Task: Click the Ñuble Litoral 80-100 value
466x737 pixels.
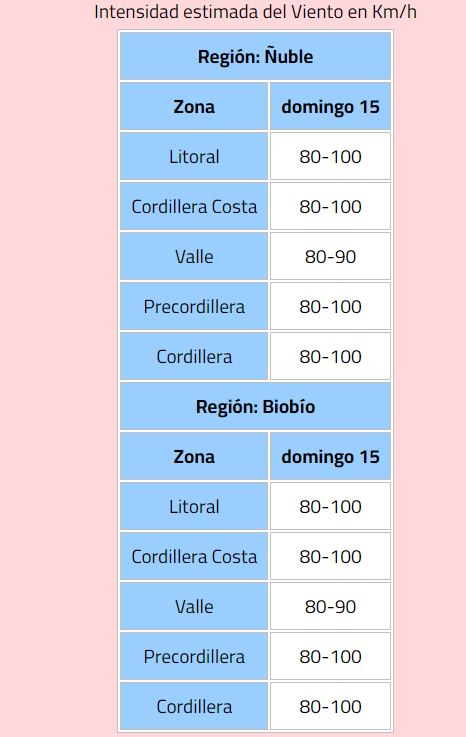Action: [330, 157]
